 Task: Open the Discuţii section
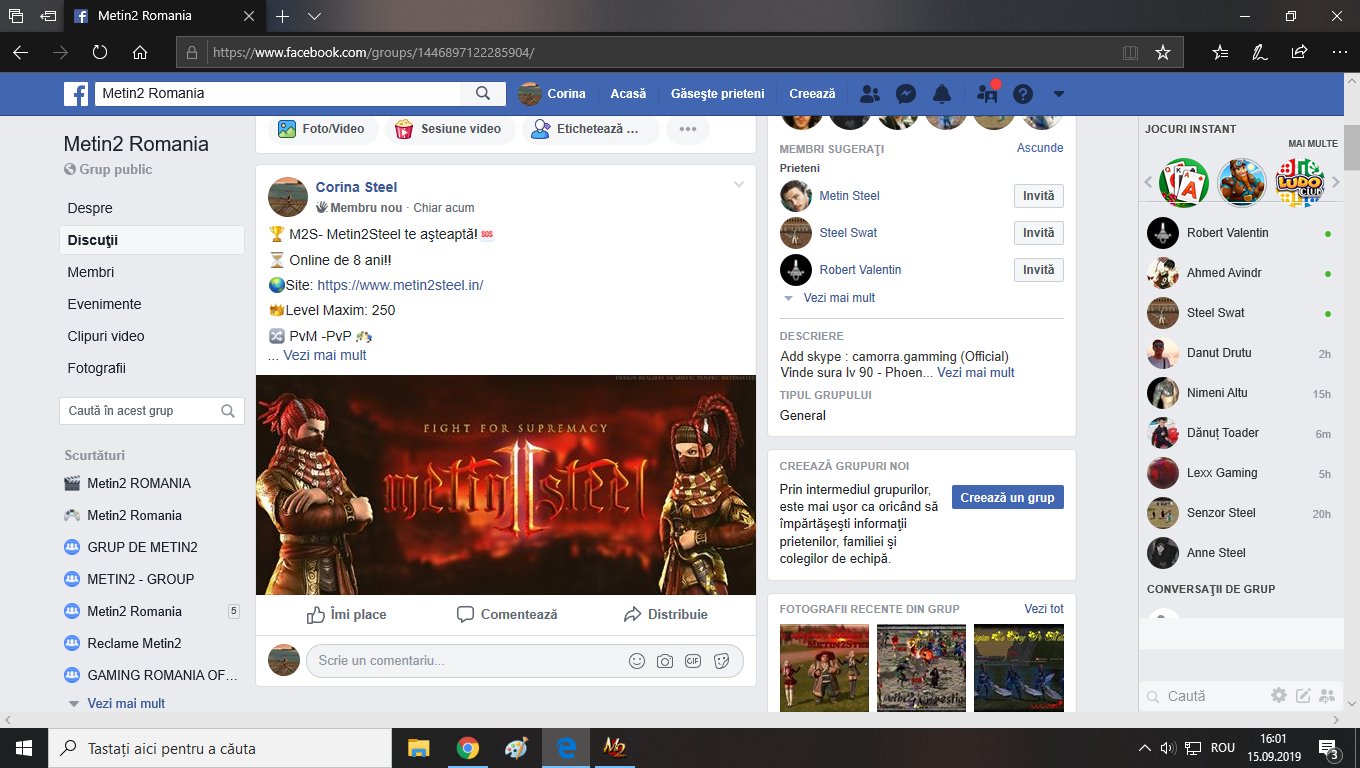(x=152, y=240)
